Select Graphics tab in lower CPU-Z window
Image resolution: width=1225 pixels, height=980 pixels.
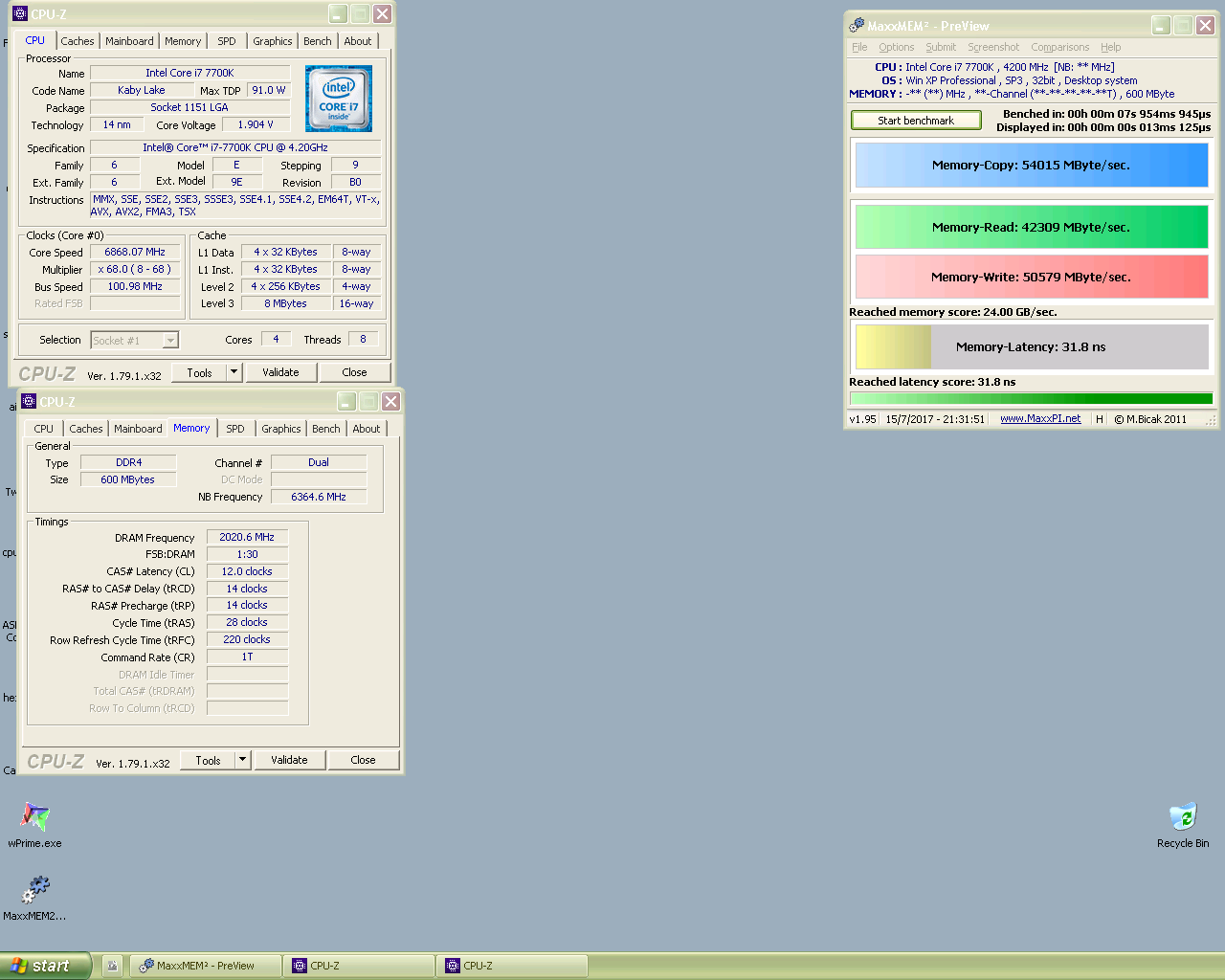[x=281, y=429]
